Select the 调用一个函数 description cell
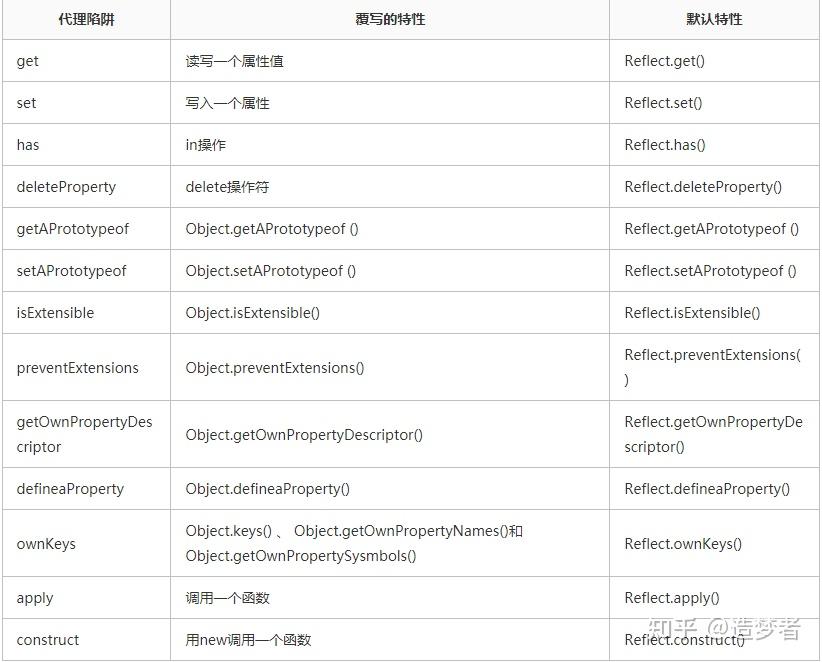Image resolution: width=822 pixels, height=662 pixels. (227, 598)
